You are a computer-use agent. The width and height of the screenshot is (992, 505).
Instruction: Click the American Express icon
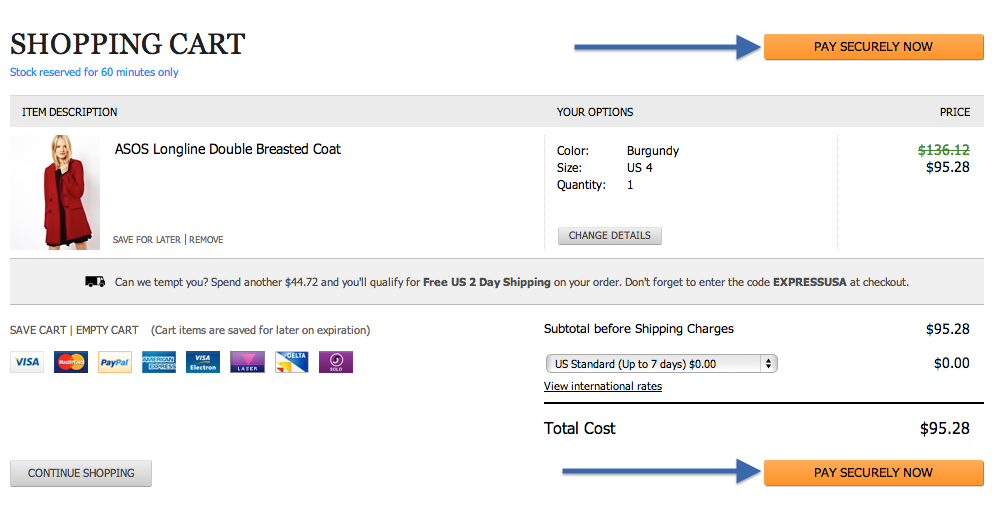point(159,362)
